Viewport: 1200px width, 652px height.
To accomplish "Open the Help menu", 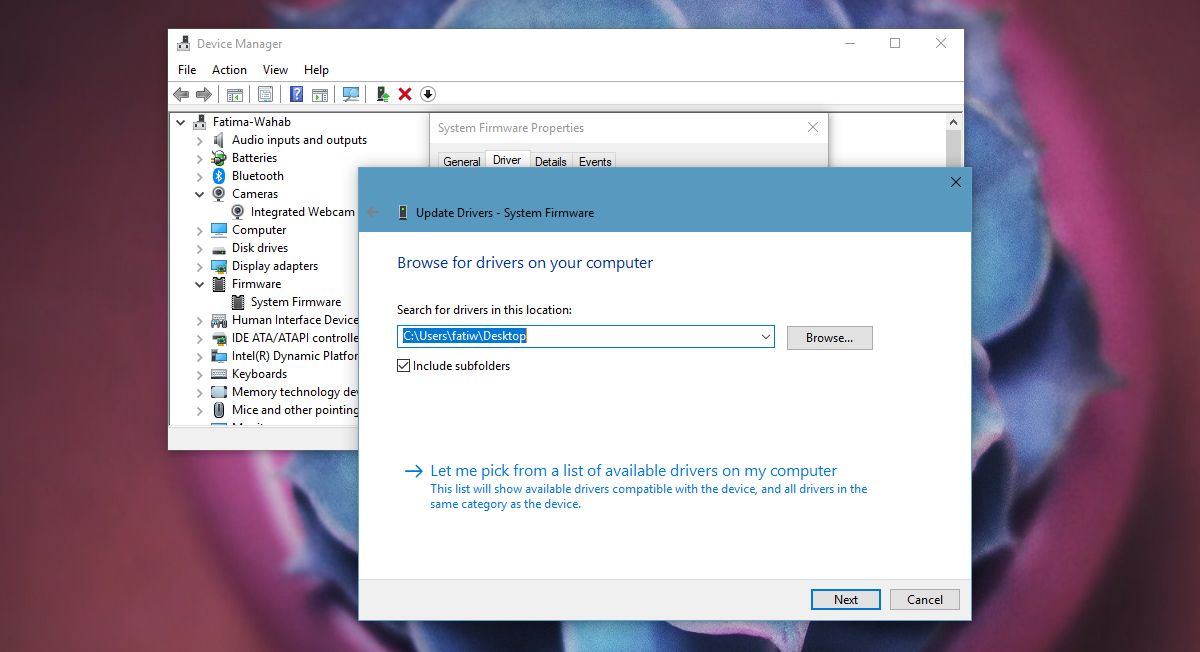I will click(316, 70).
